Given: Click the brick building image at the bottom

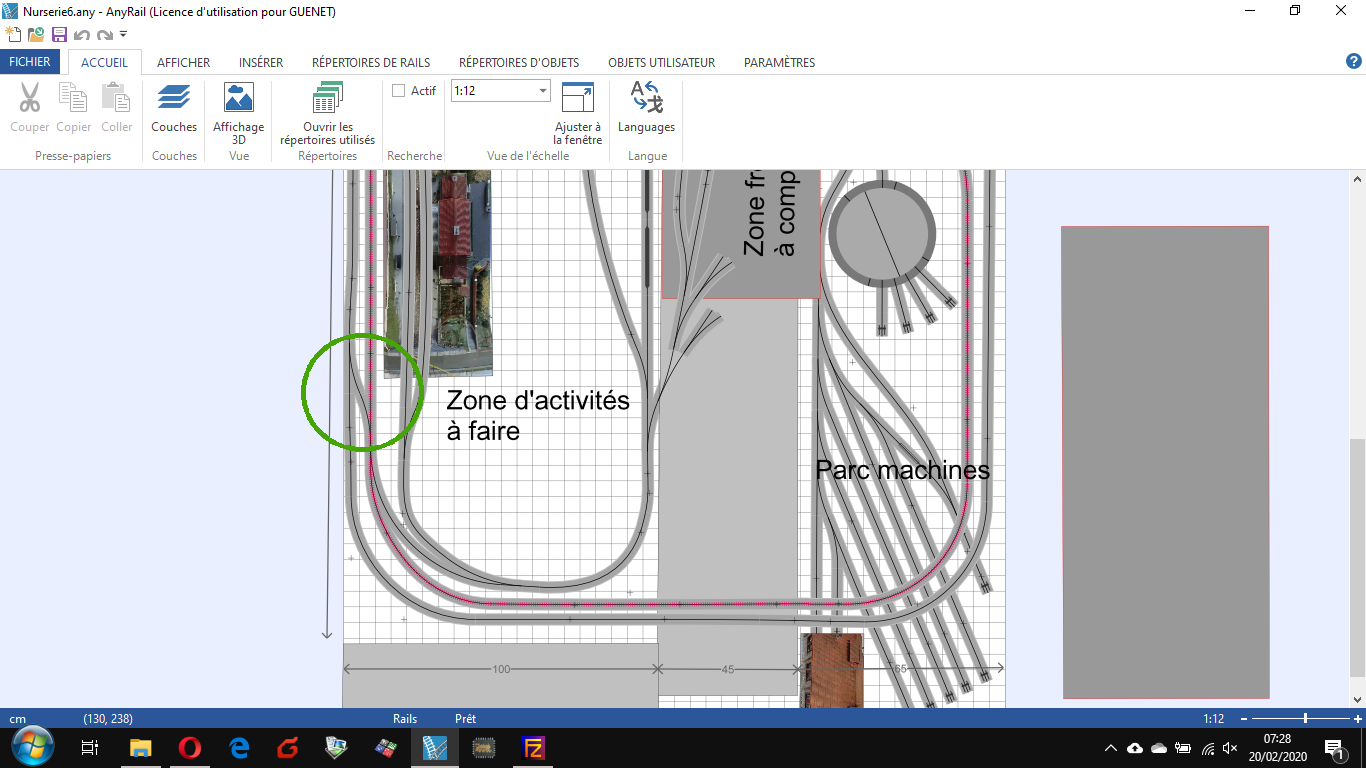Looking at the screenshot, I should click(x=833, y=670).
